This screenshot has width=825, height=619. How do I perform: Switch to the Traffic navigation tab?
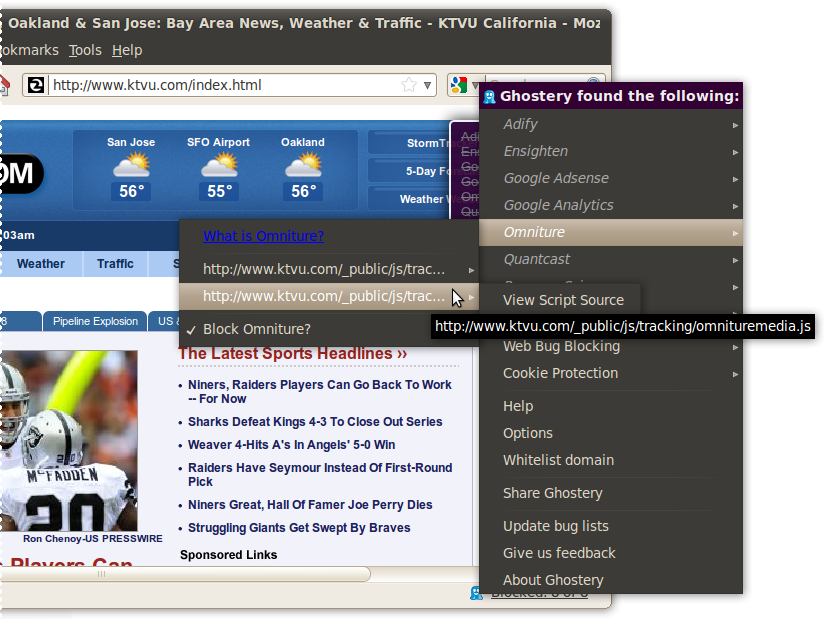(x=115, y=264)
